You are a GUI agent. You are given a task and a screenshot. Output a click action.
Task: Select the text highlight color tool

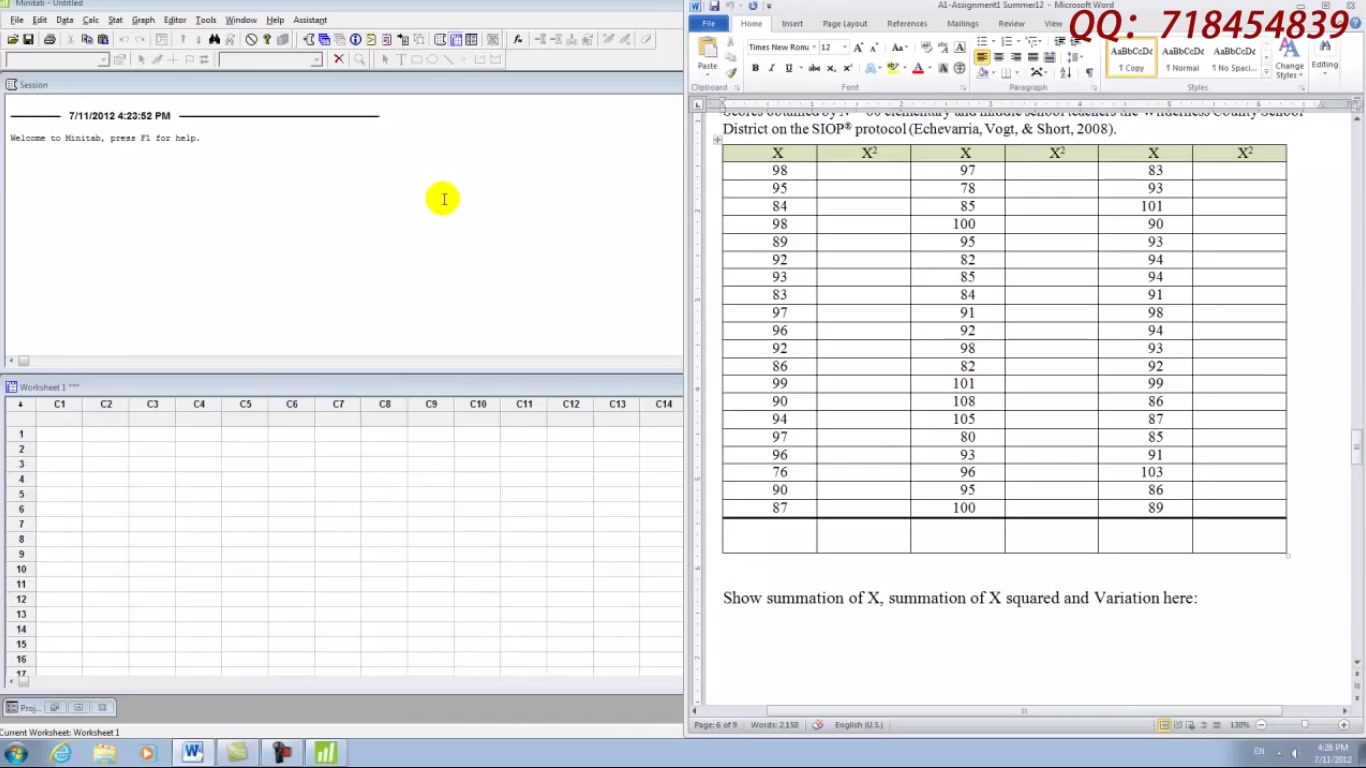tap(894, 67)
